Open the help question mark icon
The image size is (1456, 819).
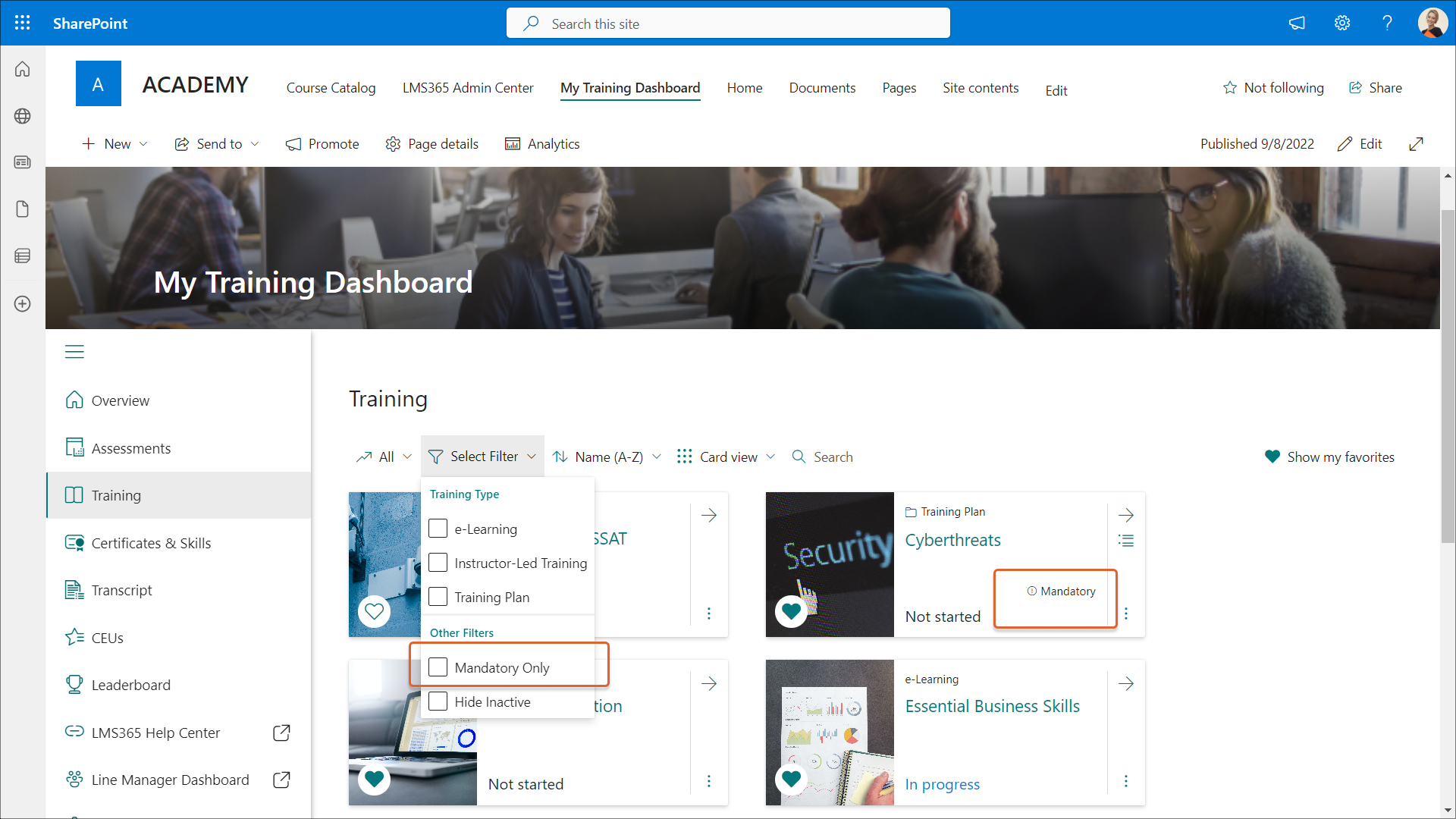click(x=1387, y=23)
